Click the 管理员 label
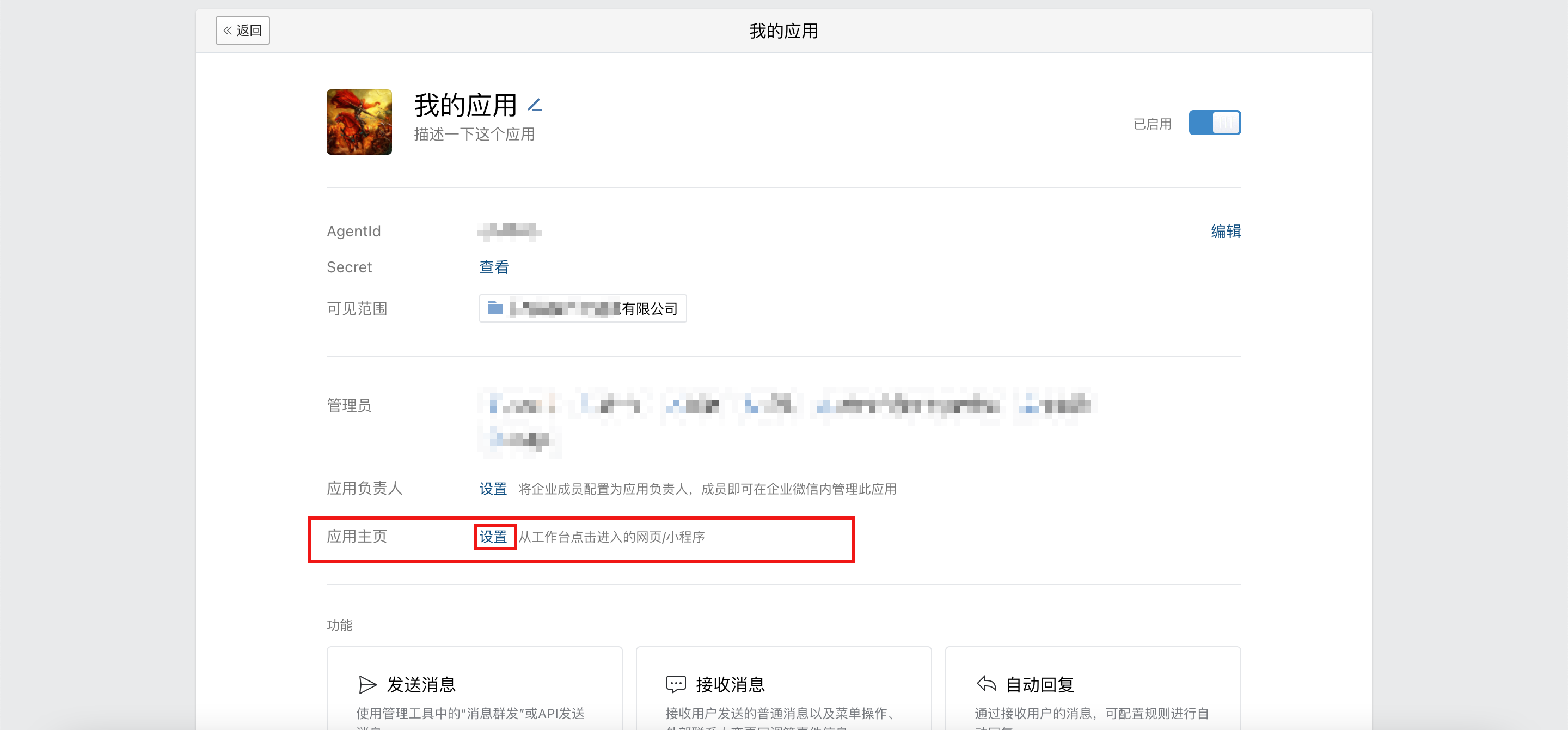1568x730 pixels. (349, 405)
